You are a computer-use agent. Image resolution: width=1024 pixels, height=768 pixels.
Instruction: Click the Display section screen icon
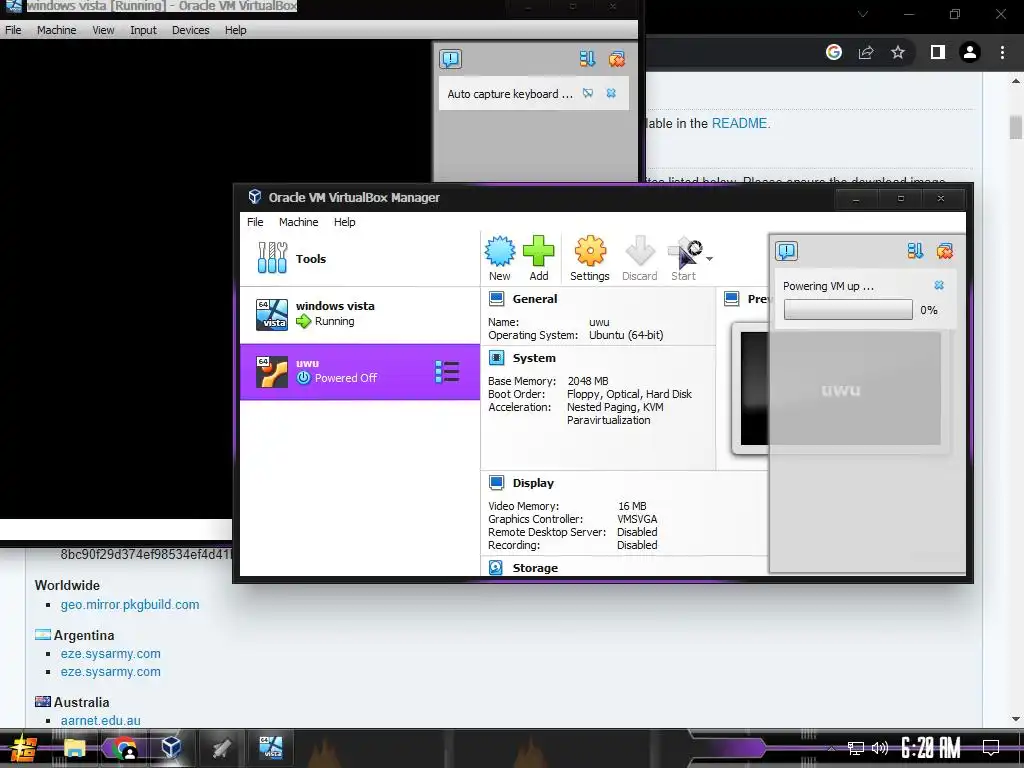[x=496, y=483]
